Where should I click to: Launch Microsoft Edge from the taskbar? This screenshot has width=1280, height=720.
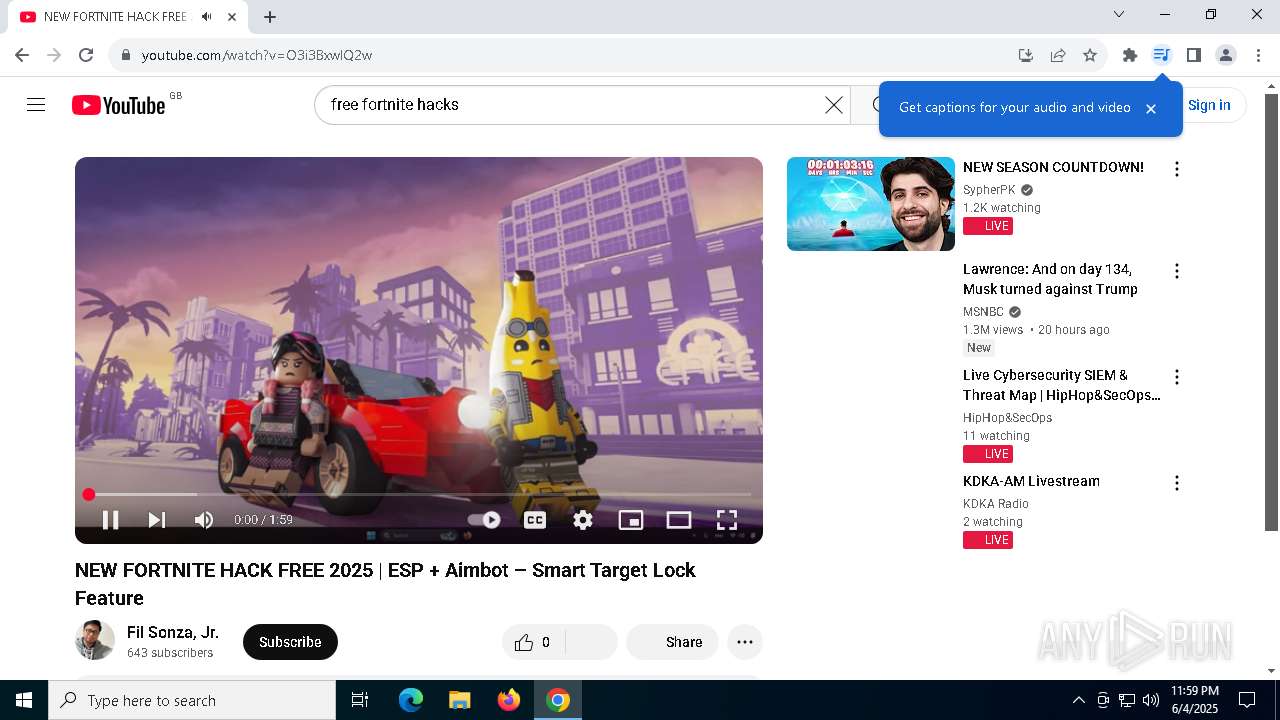[411, 700]
